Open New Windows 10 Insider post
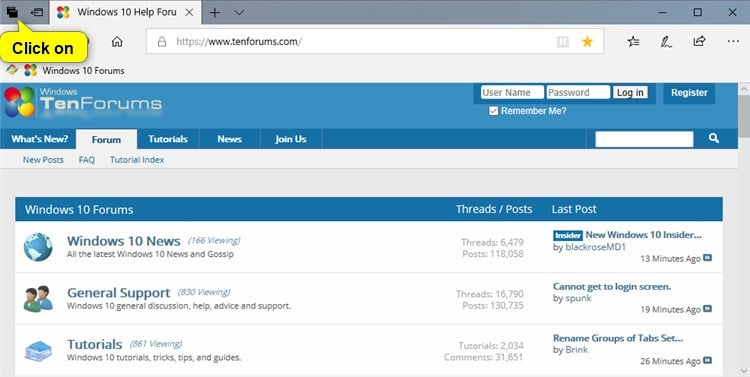This screenshot has width=750, height=377. (643, 235)
